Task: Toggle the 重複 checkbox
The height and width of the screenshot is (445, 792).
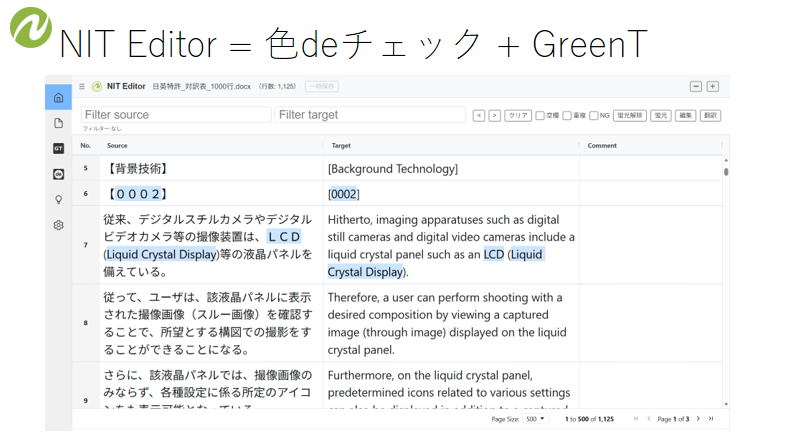Action: (x=567, y=116)
